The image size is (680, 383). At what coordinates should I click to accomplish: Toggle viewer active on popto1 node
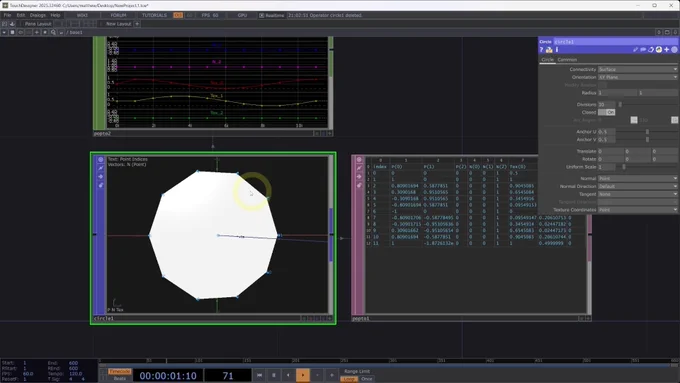tap(359, 160)
